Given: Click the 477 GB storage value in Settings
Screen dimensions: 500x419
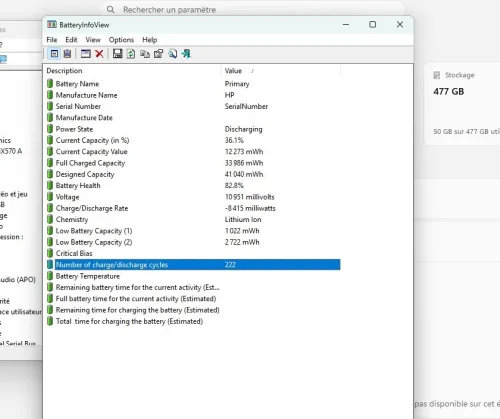Looking at the screenshot, I should pyautogui.click(x=449, y=91).
